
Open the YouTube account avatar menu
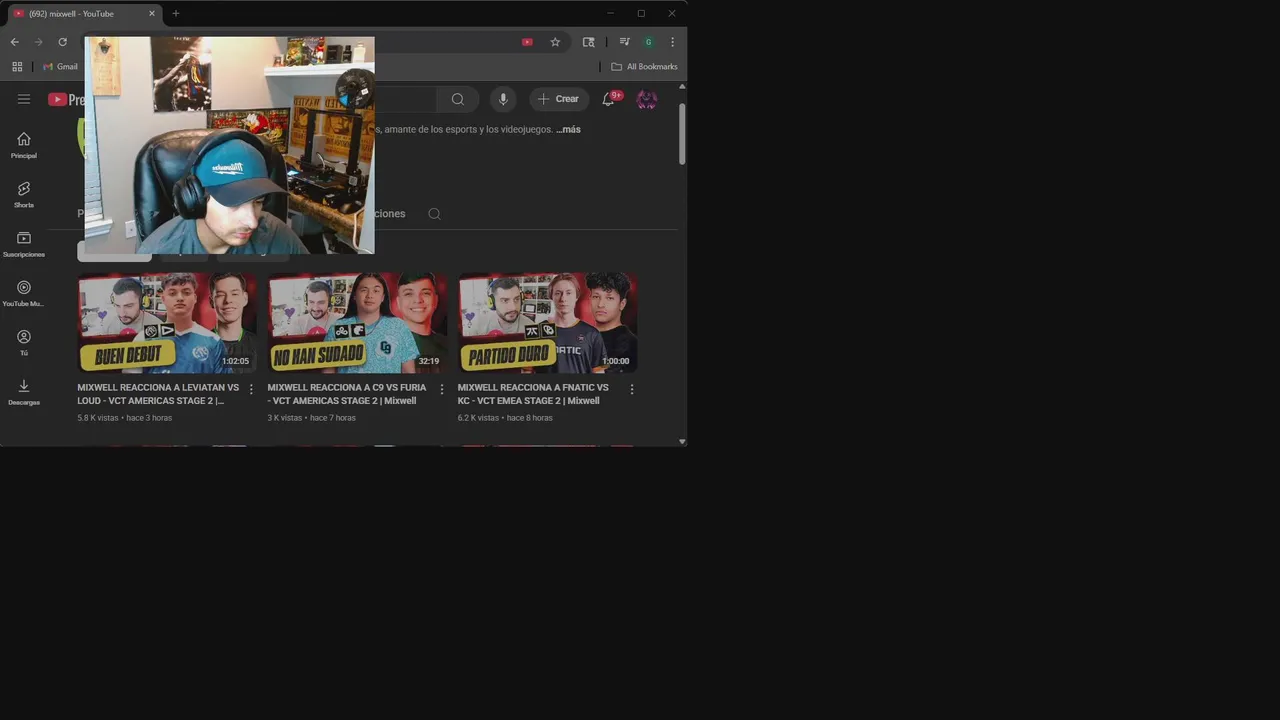(x=647, y=99)
